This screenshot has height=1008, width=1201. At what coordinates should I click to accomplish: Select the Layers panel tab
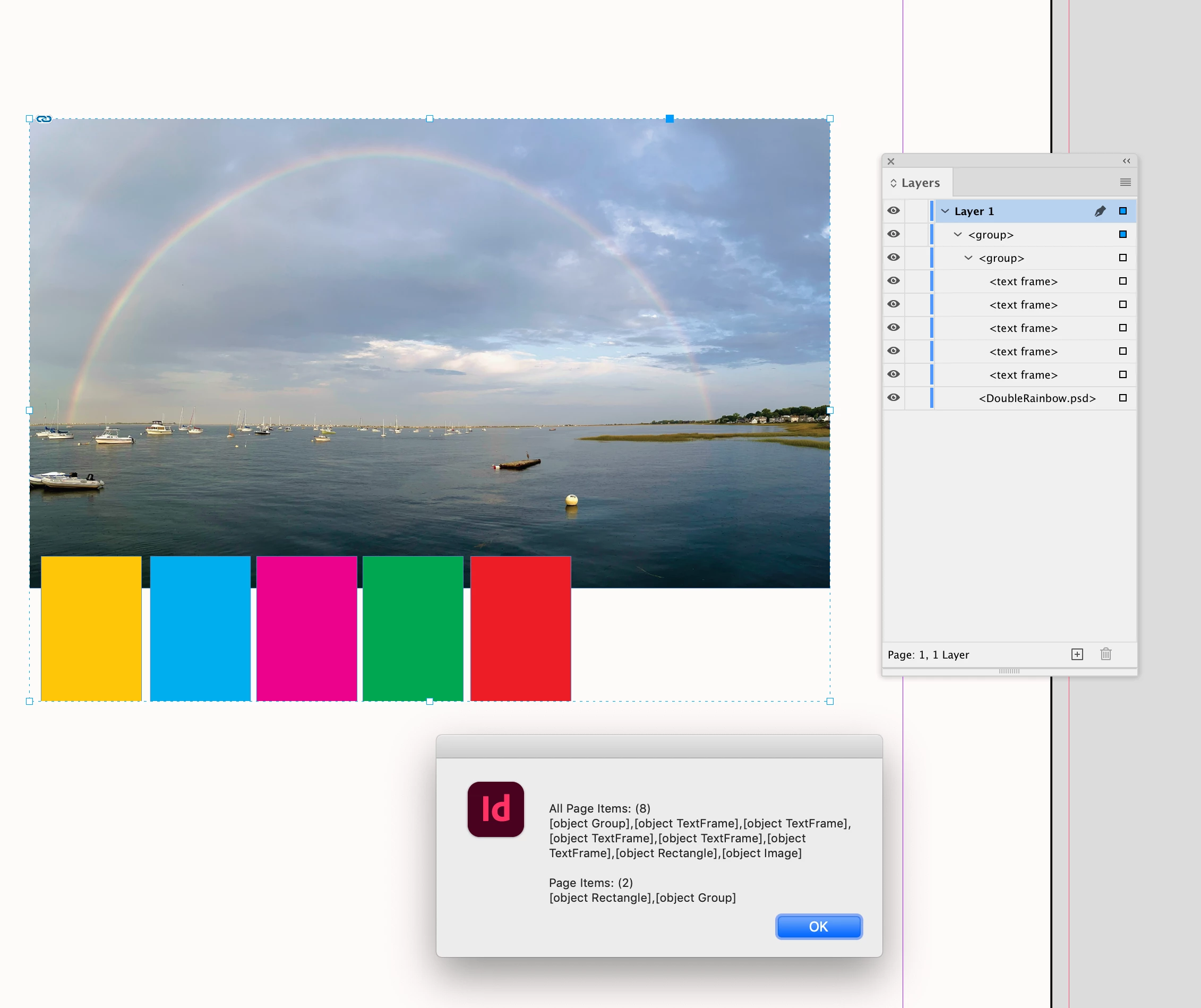pyautogui.click(x=920, y=183)
